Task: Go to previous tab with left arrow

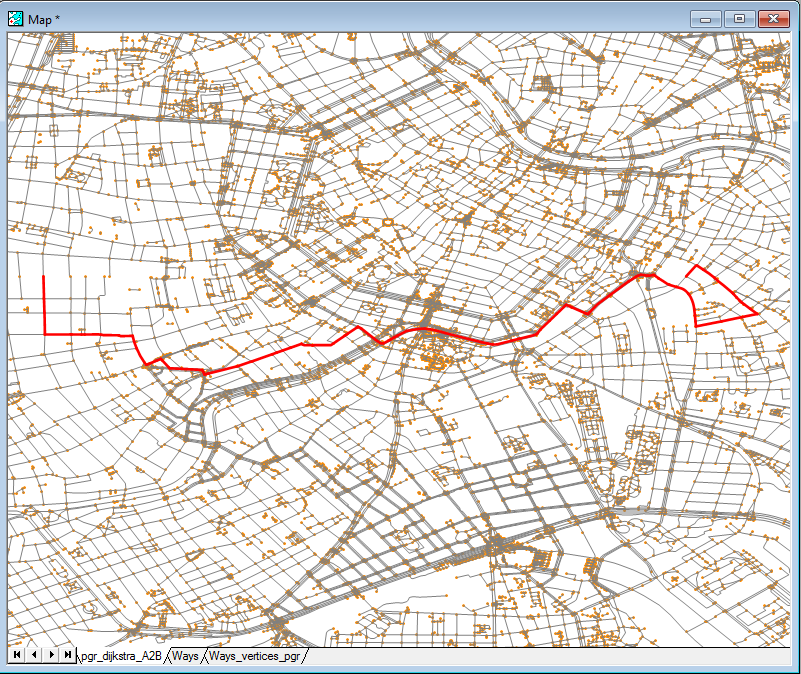Action: (34, 655)
